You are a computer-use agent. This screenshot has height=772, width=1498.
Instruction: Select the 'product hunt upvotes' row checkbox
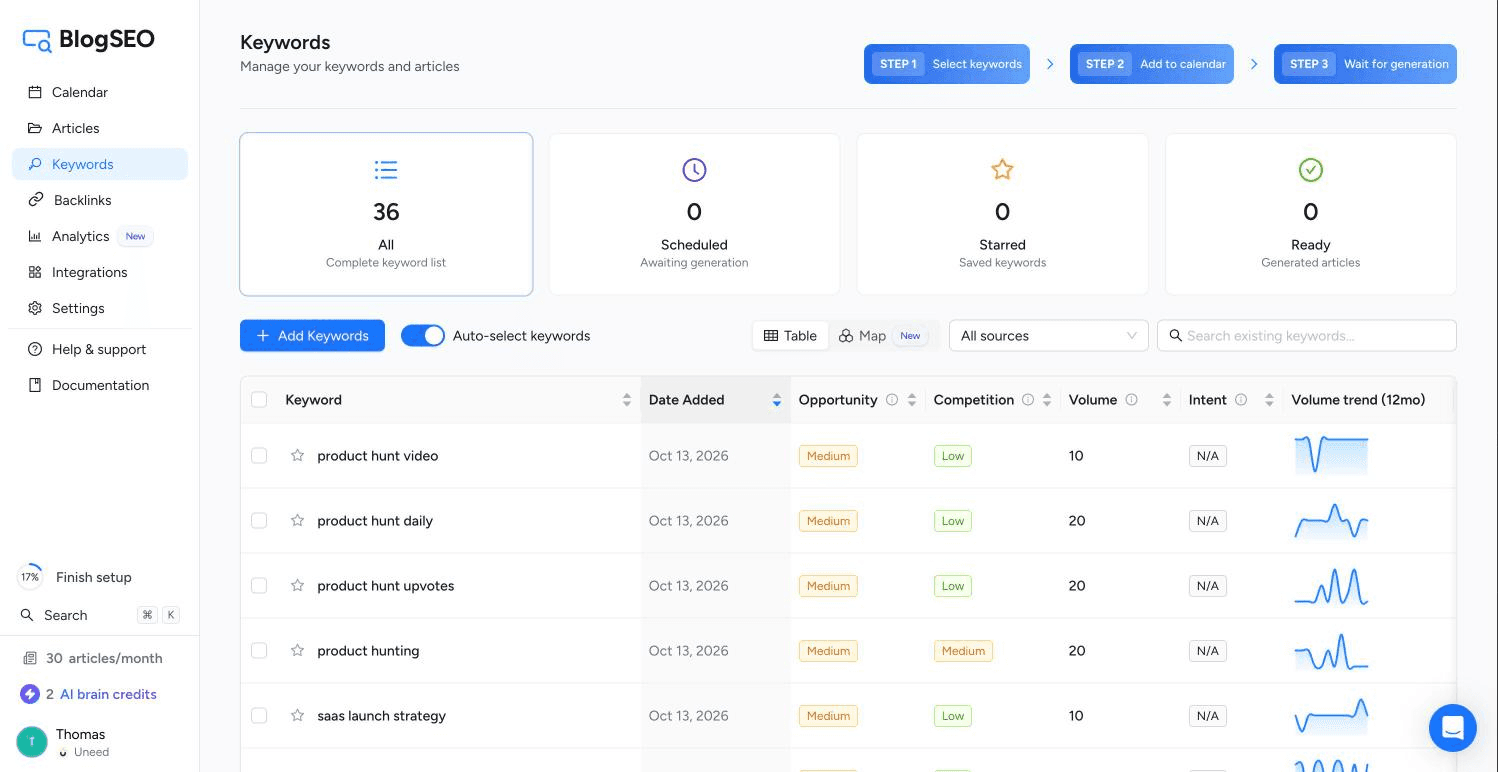pos(259,586)
